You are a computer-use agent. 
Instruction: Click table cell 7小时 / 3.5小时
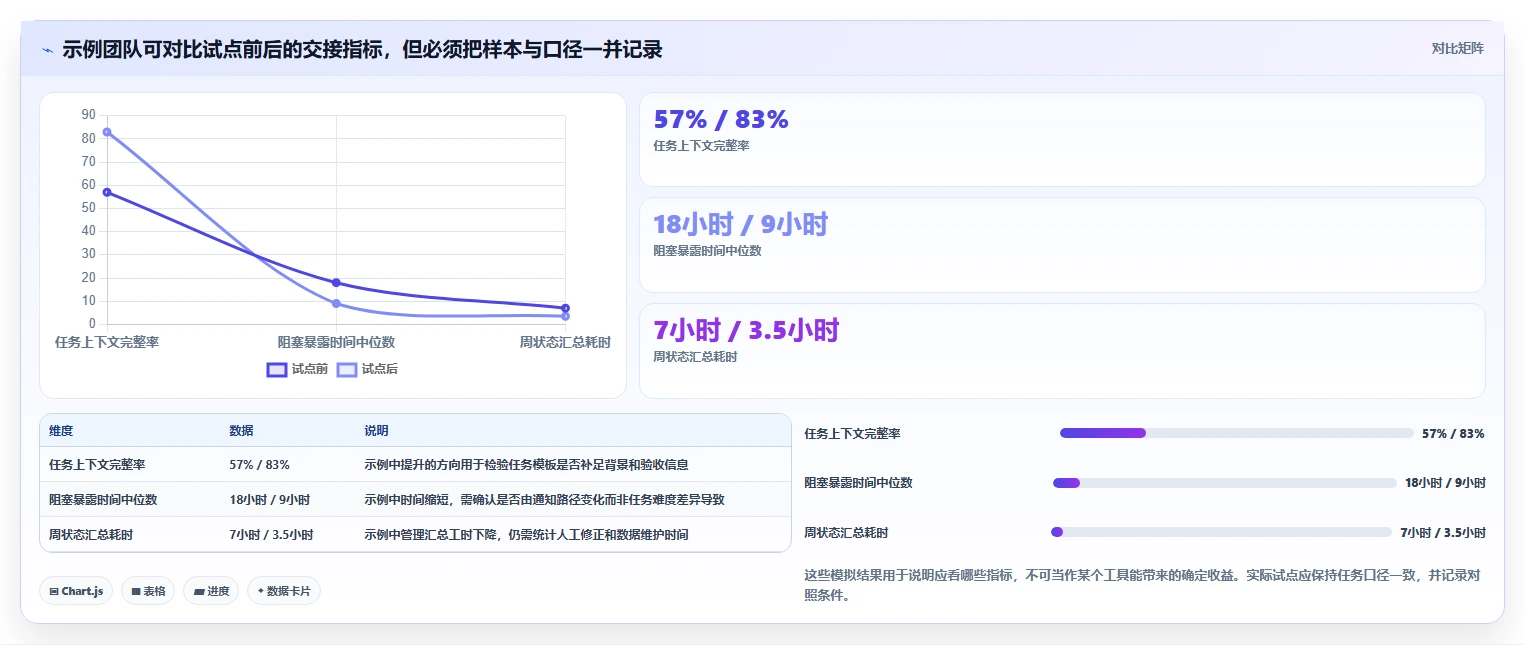click(271, 535)
